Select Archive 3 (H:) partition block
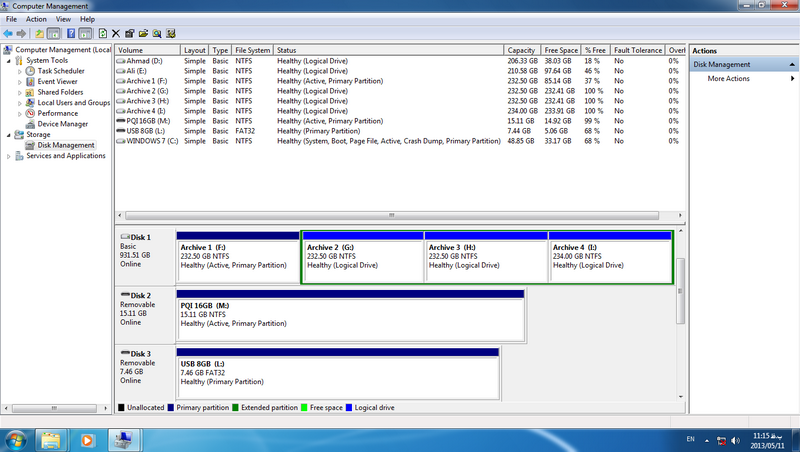This screenshot has width=800, height=452. [x=486, y=257]
